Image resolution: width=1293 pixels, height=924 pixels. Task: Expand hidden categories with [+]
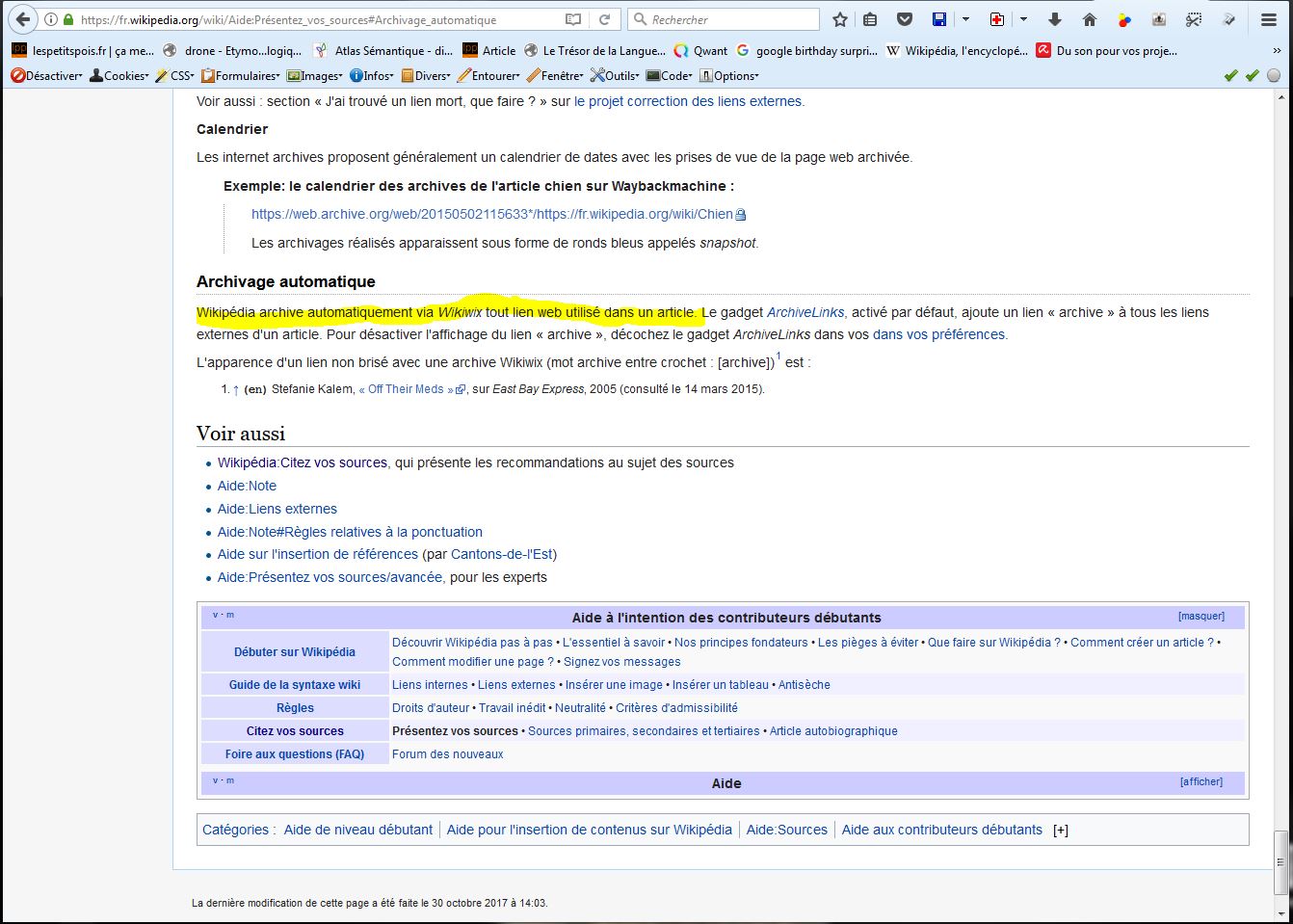[1060, 830]
